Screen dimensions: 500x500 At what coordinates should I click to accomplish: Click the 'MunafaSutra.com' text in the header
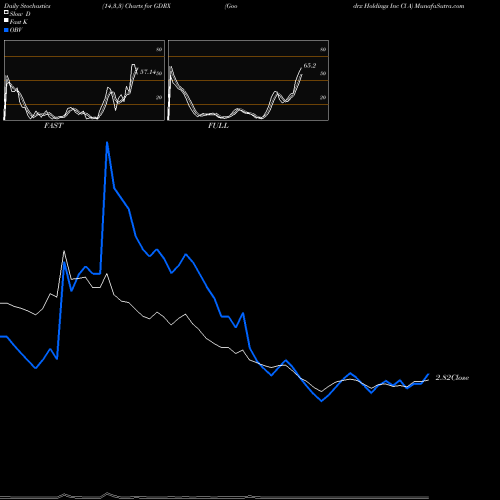439,6
